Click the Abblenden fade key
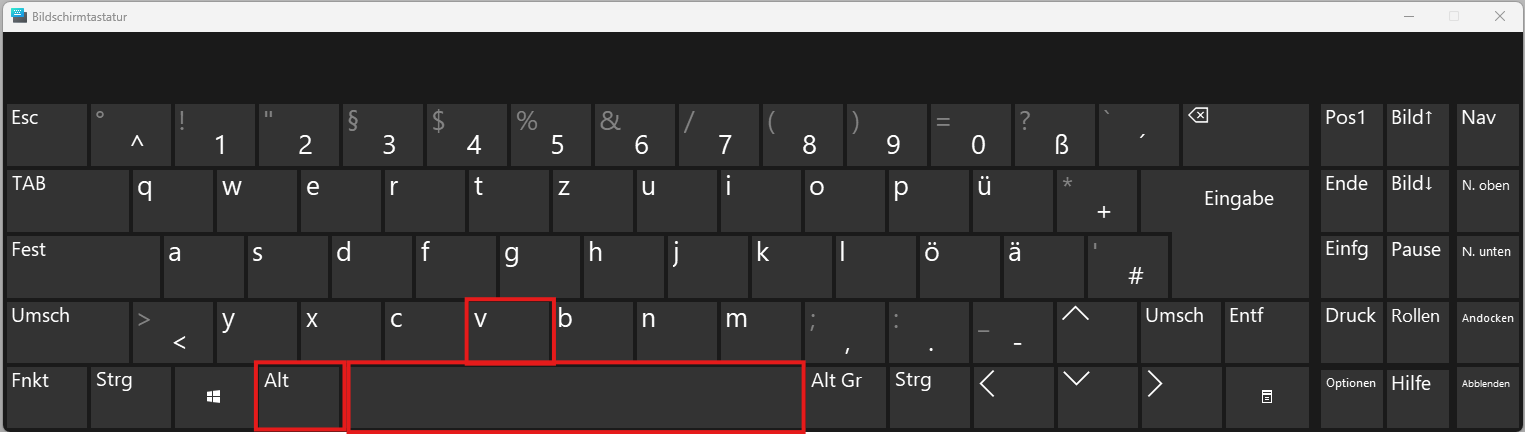This screenshot has width=1525, height=434. [x=1486, y=397]
